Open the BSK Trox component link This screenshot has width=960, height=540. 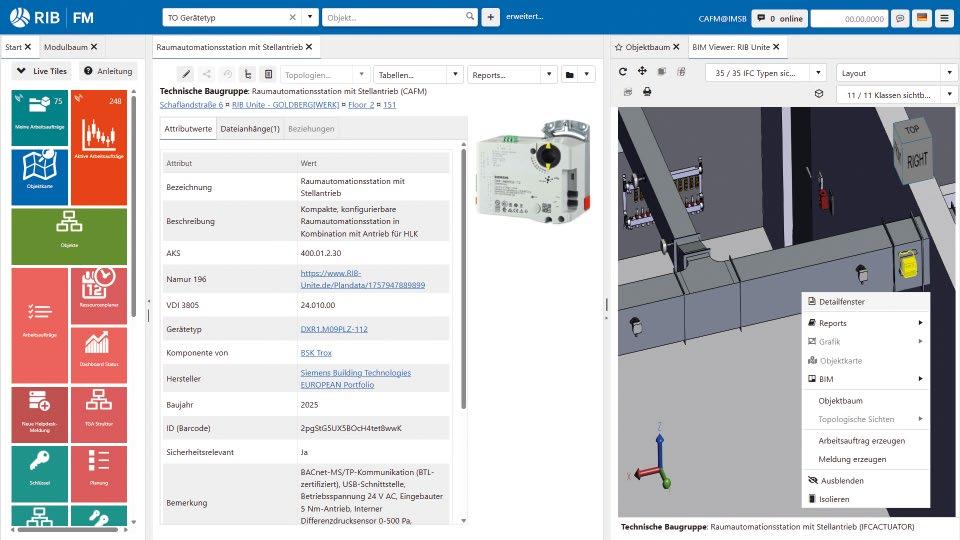click(316, 353)
